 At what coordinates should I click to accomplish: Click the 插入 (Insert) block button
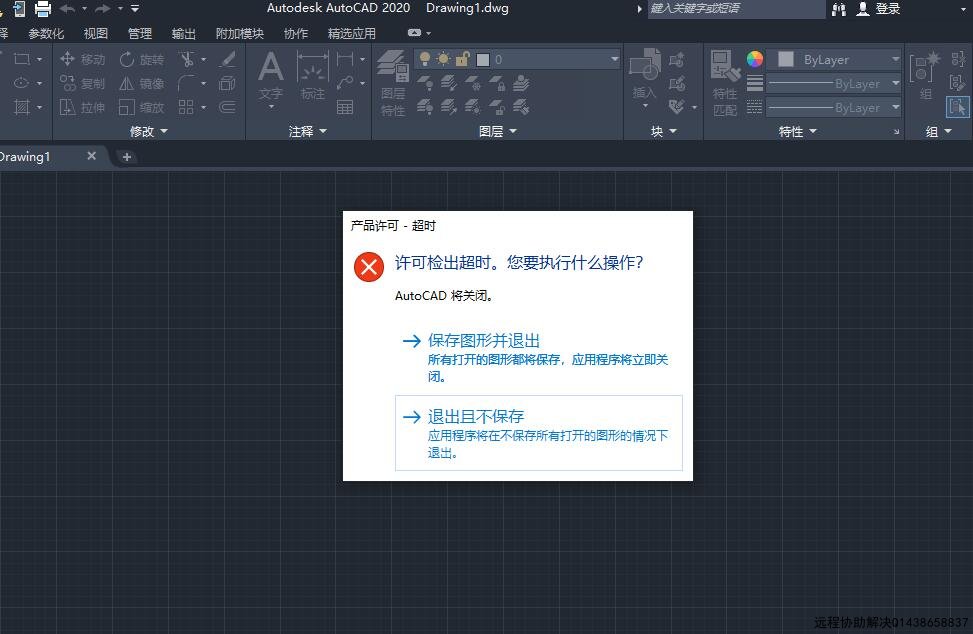click(x=645, y=74)
